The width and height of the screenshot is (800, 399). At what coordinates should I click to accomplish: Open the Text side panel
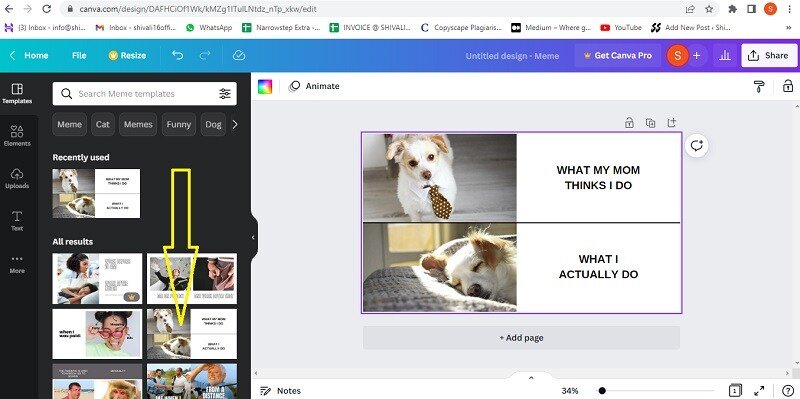pos(17,220)
